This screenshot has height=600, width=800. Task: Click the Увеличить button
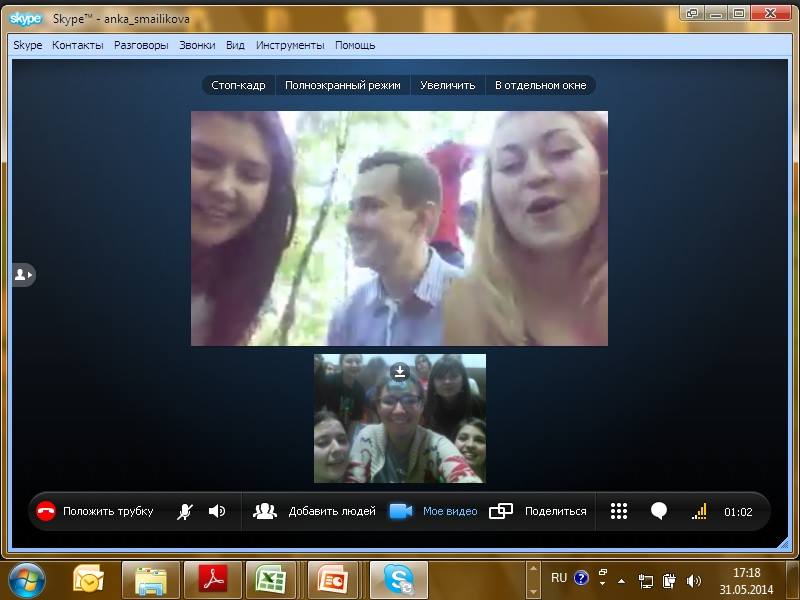[447, 85]
